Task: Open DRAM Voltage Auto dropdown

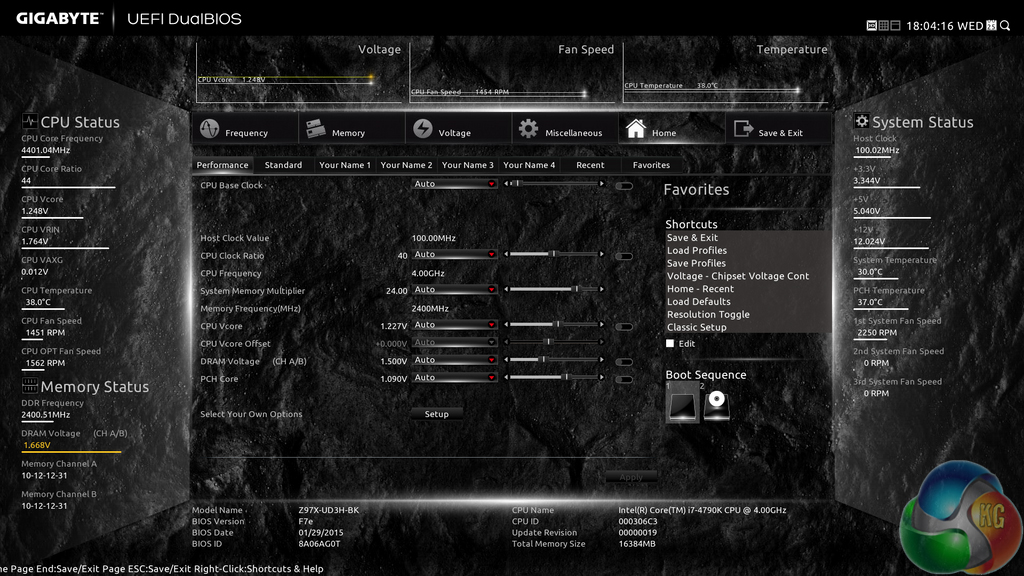Action: (x=454, y=360)
